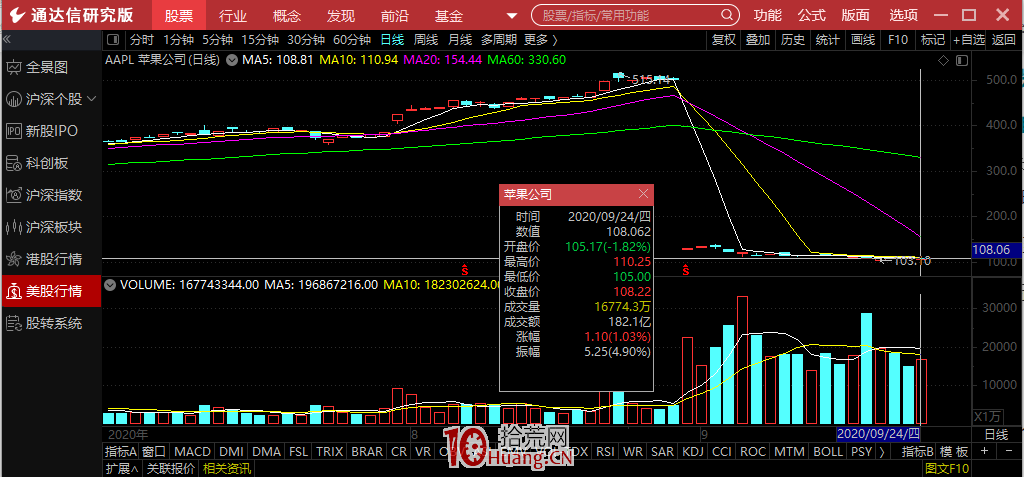Screen dimensions: 1024x477
Task: Switch to 前沿 top tab
Action: coord(395,15)
